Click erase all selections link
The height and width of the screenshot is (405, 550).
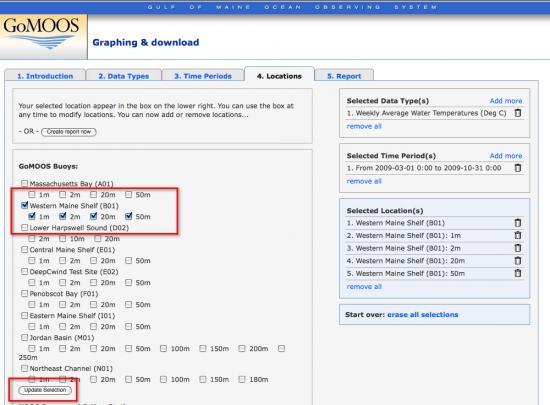point(423,315)
